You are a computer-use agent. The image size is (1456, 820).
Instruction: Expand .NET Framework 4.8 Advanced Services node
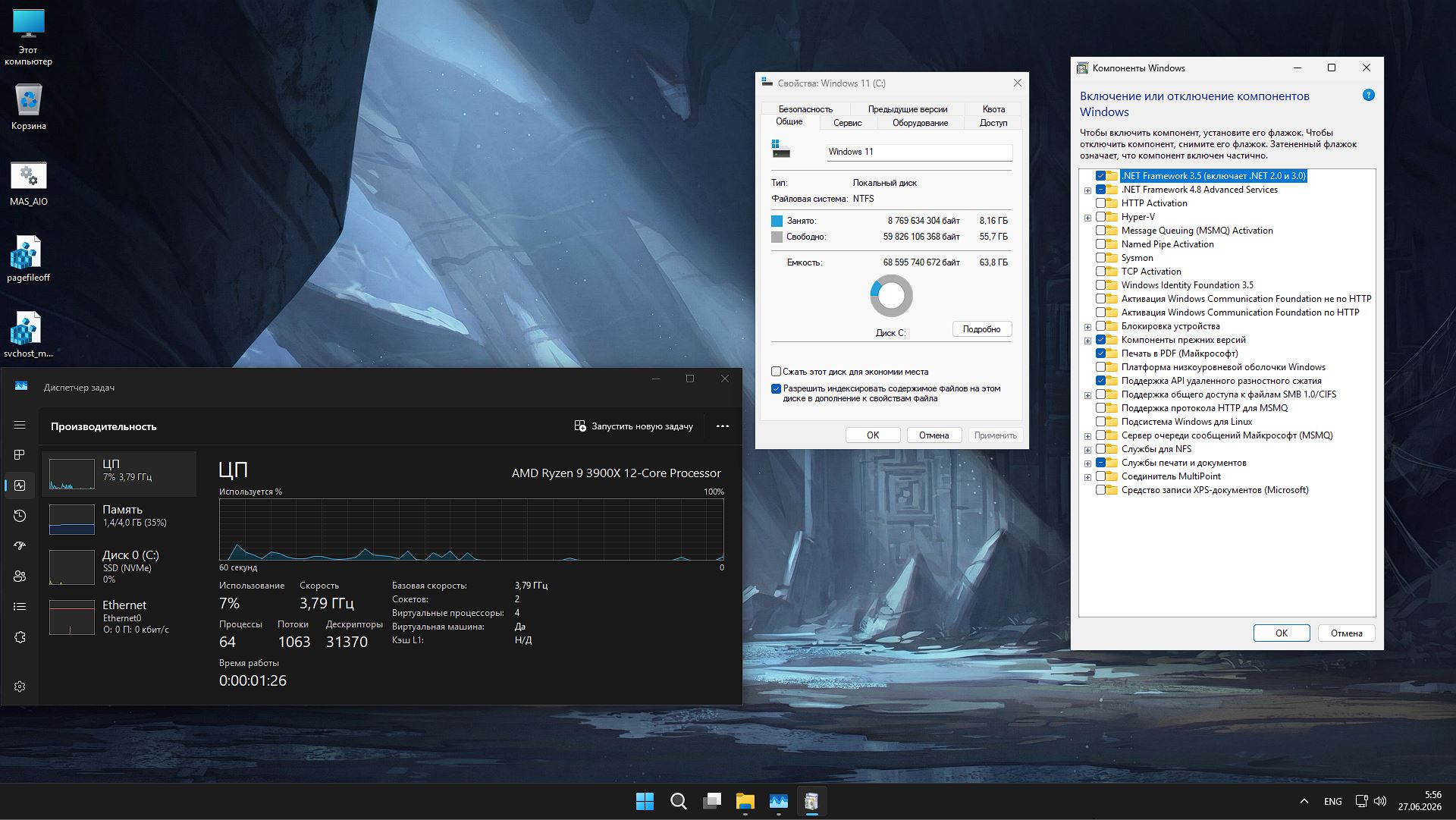(1087, 190)
